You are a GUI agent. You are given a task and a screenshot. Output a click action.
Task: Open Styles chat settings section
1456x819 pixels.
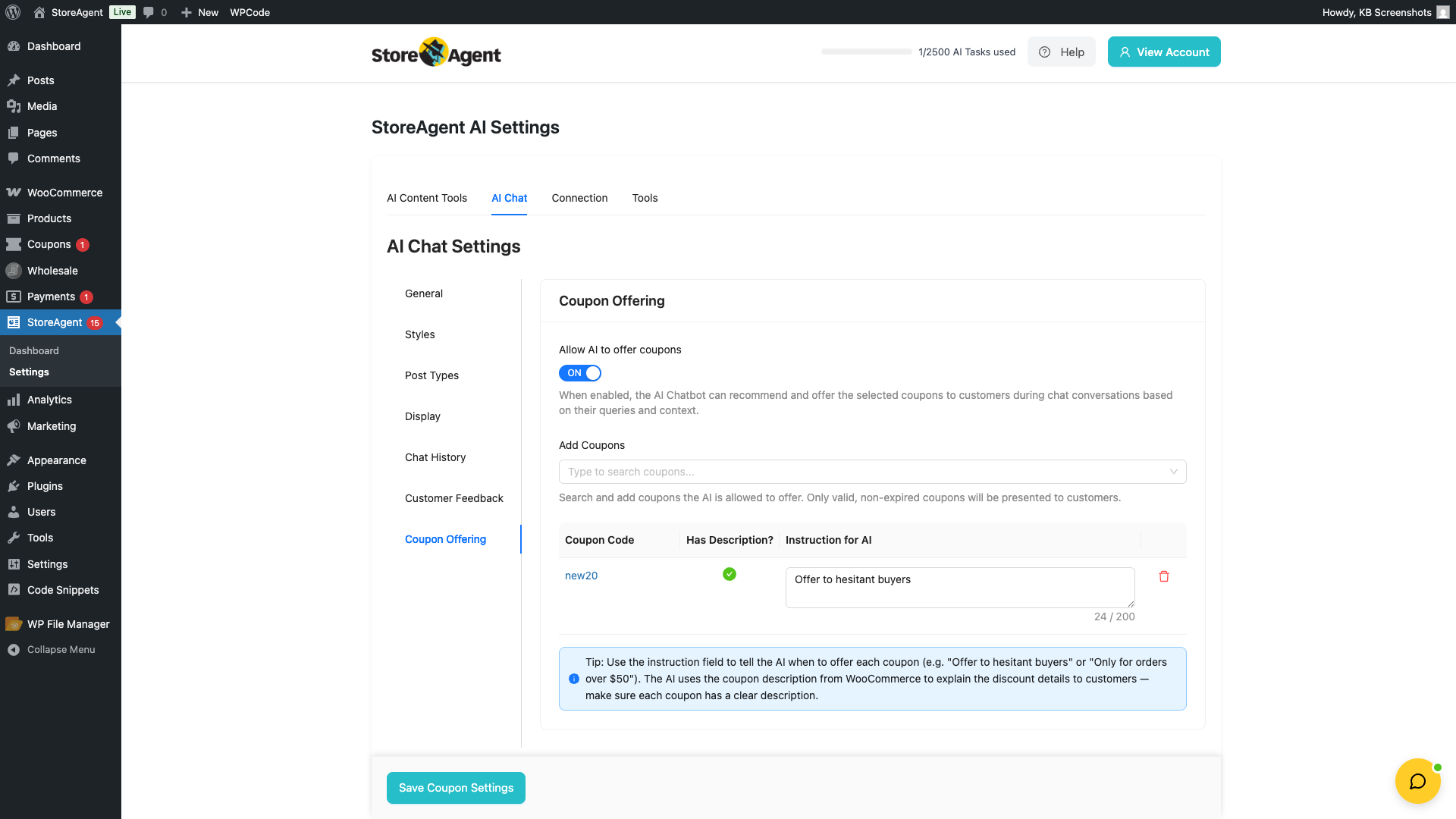[x=420, y=334]
